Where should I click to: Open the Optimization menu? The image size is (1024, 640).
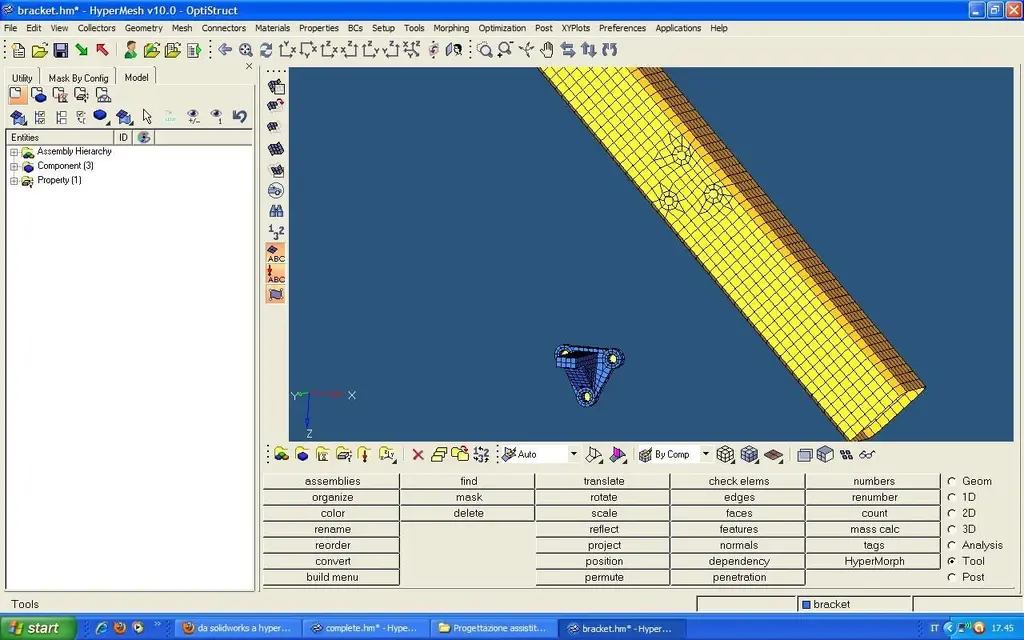(502, 28)
